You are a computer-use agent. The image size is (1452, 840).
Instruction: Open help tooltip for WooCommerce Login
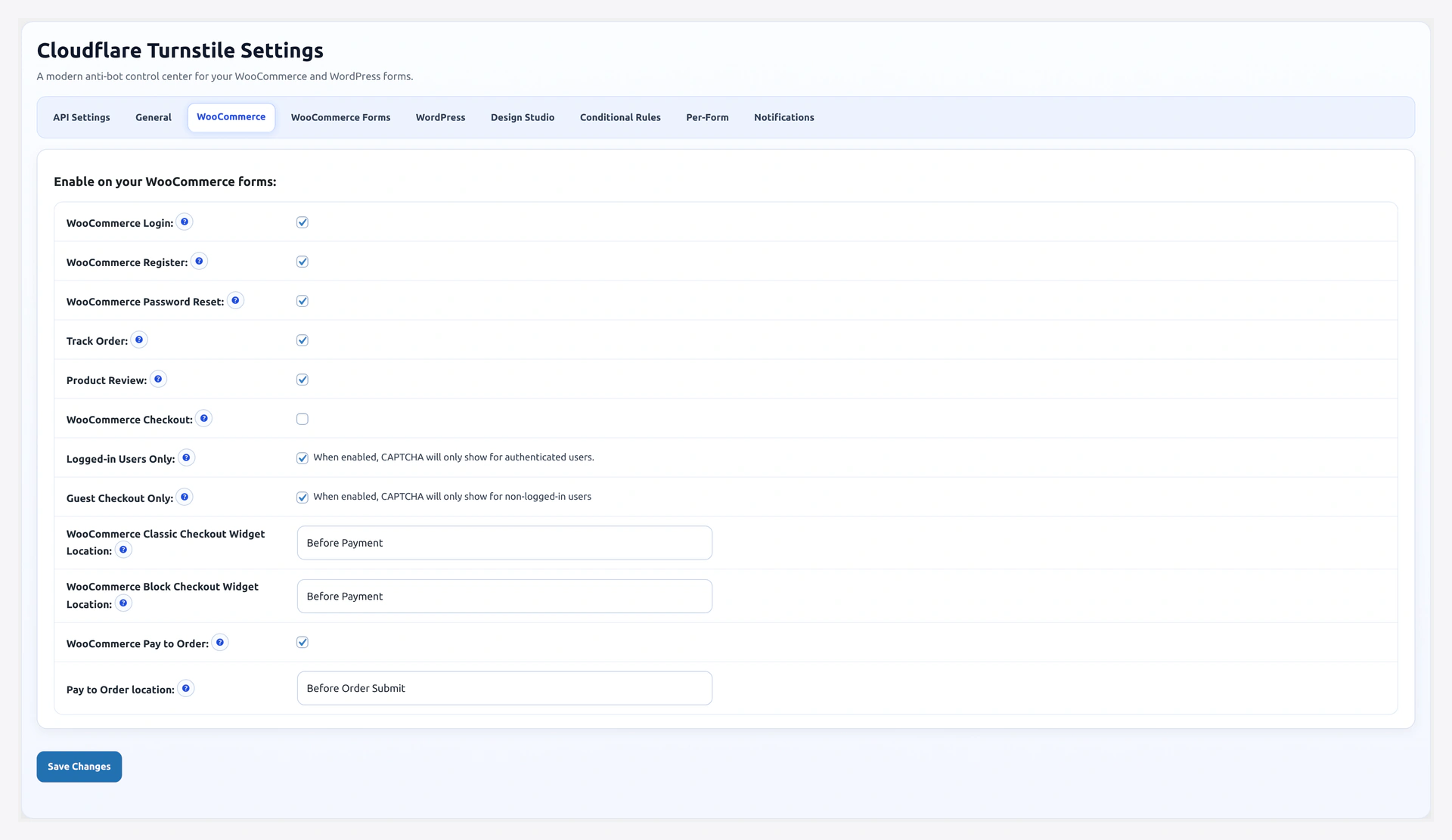185,222
